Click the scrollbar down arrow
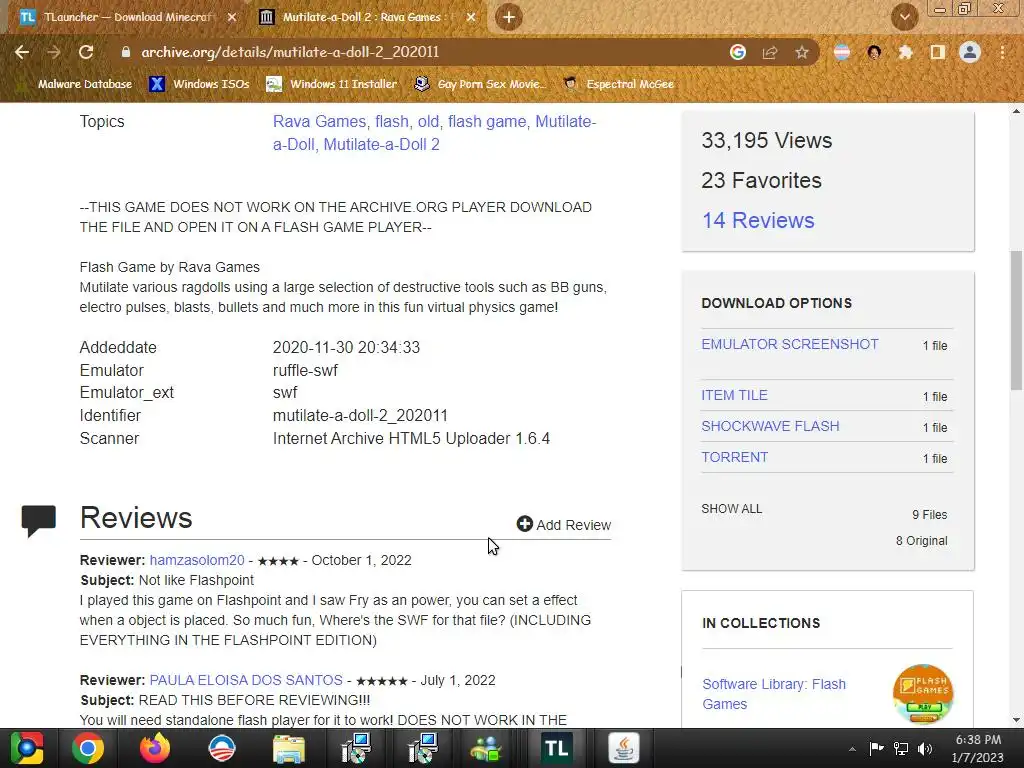Screen dimensions: 1024x768 coord(1016,720)
